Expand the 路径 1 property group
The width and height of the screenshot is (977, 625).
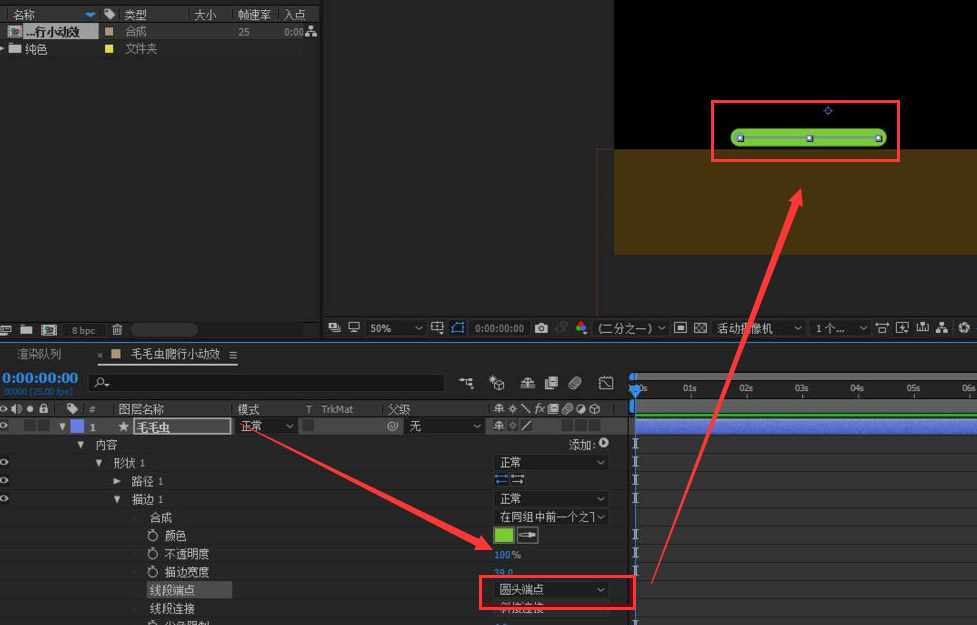click(118, 481)
